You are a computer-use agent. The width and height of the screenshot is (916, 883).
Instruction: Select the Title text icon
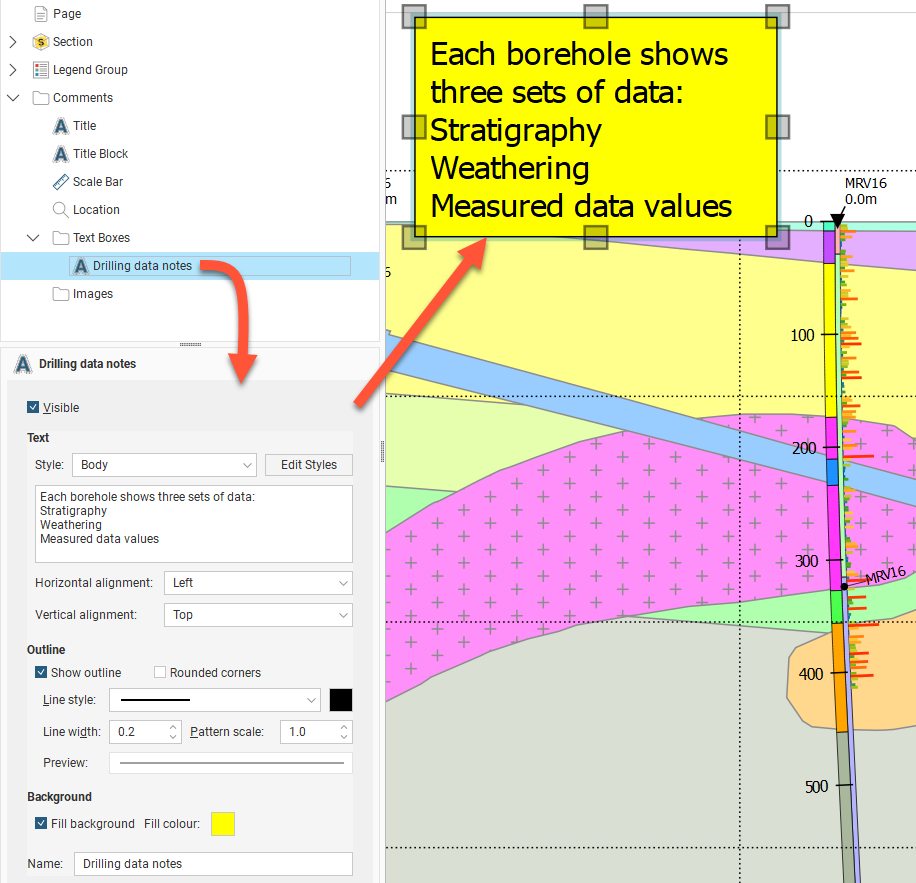pos(61,126)
